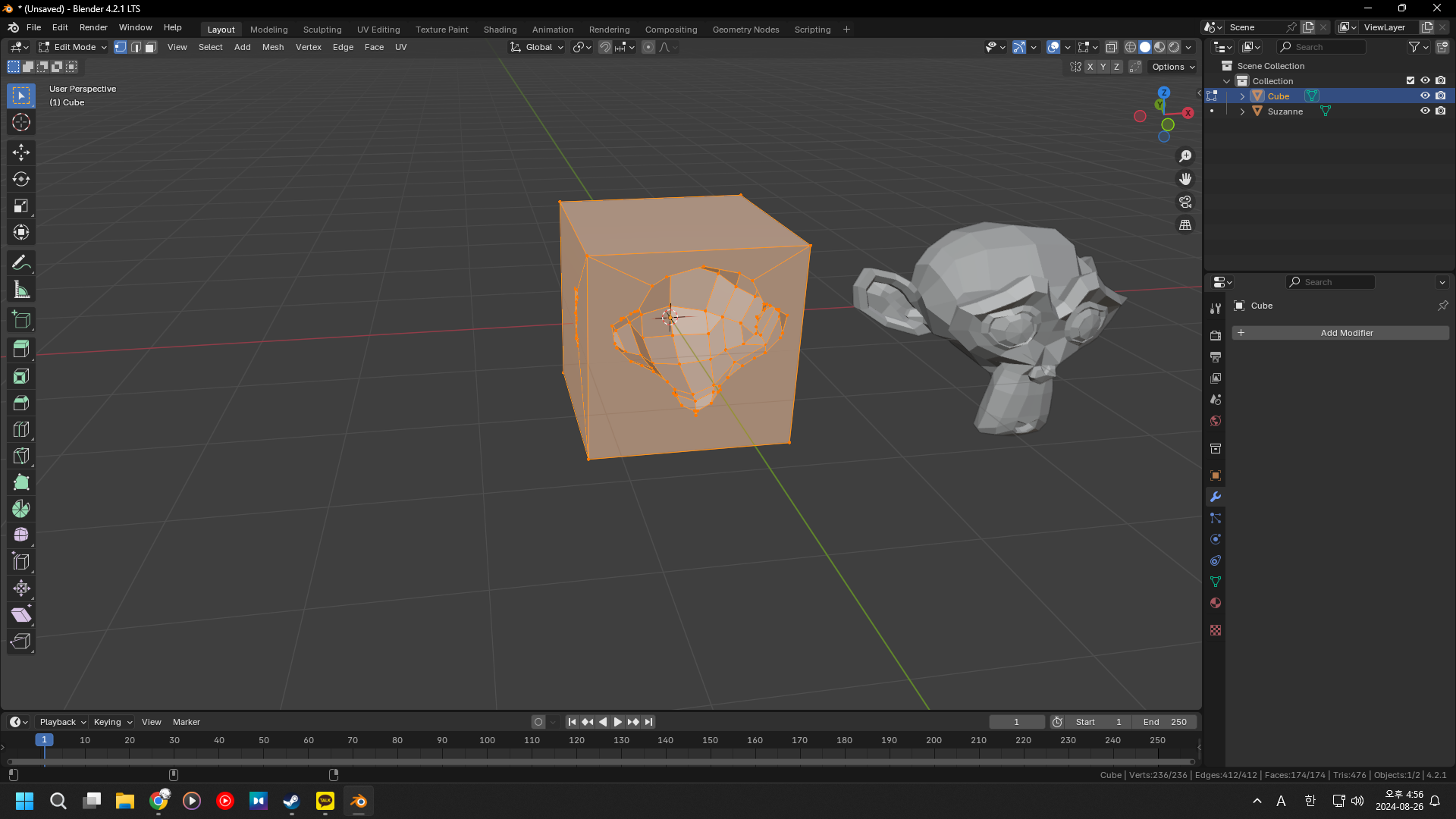The width and height of the screenshot is (1456, 819).
Task: Toggle X-ray display mode
Action: click(x=1112, y=47)
